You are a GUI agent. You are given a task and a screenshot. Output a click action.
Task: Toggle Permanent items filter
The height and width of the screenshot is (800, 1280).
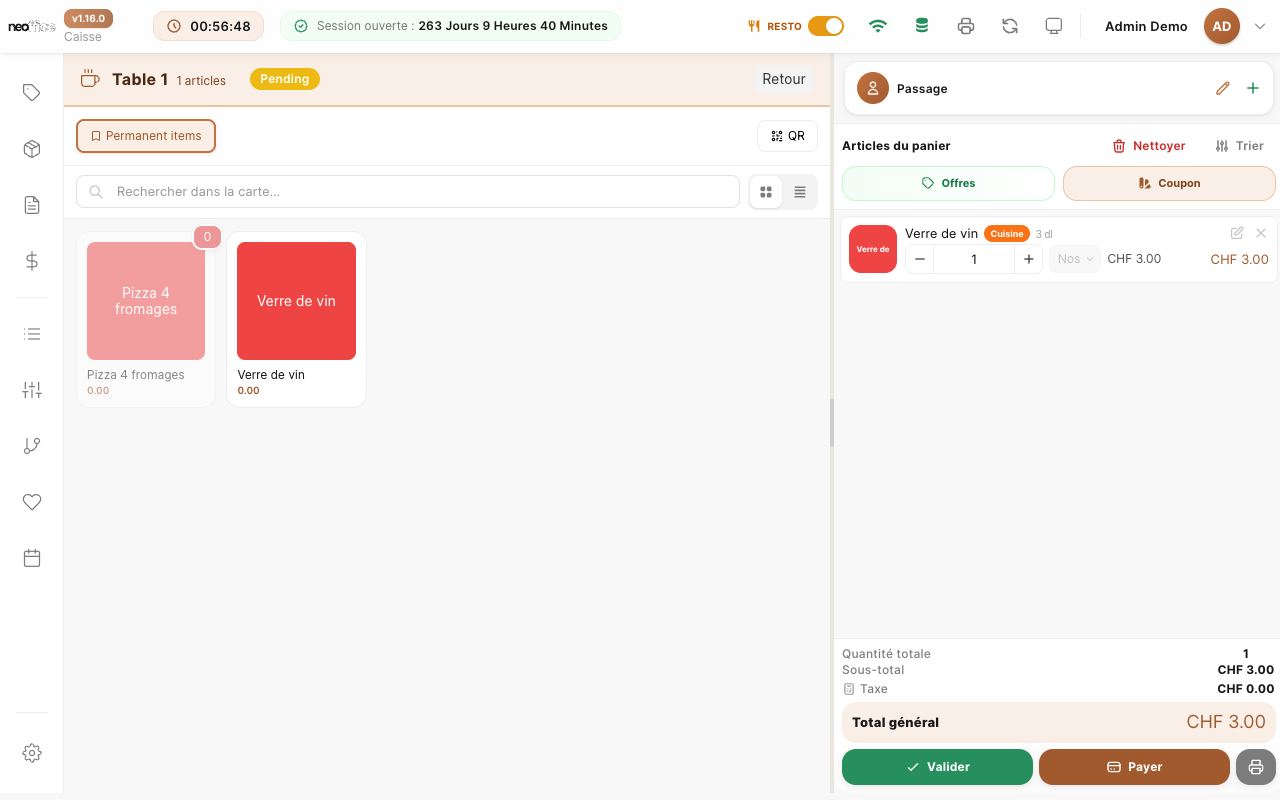146,136
